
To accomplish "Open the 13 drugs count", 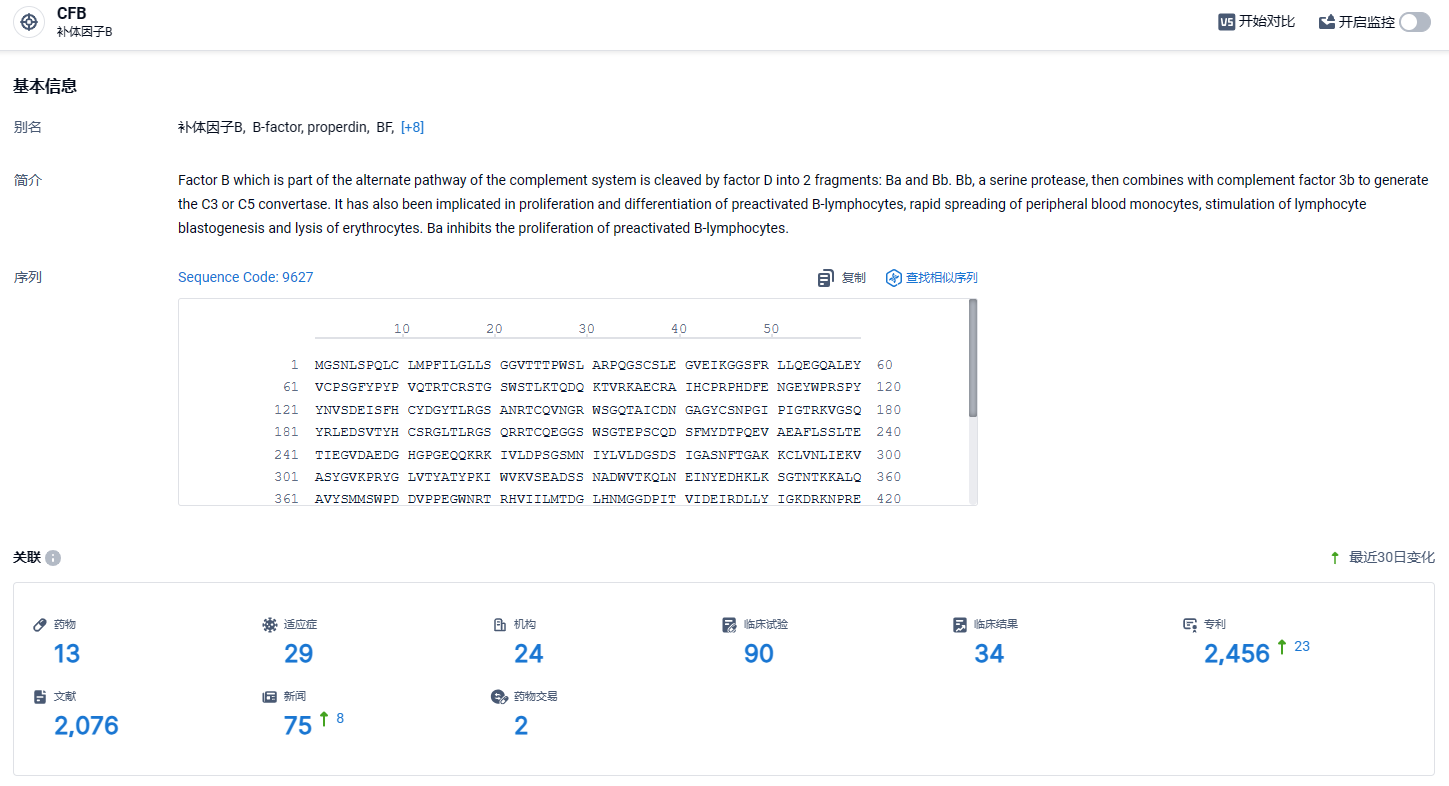I will [x=67, y=653].
